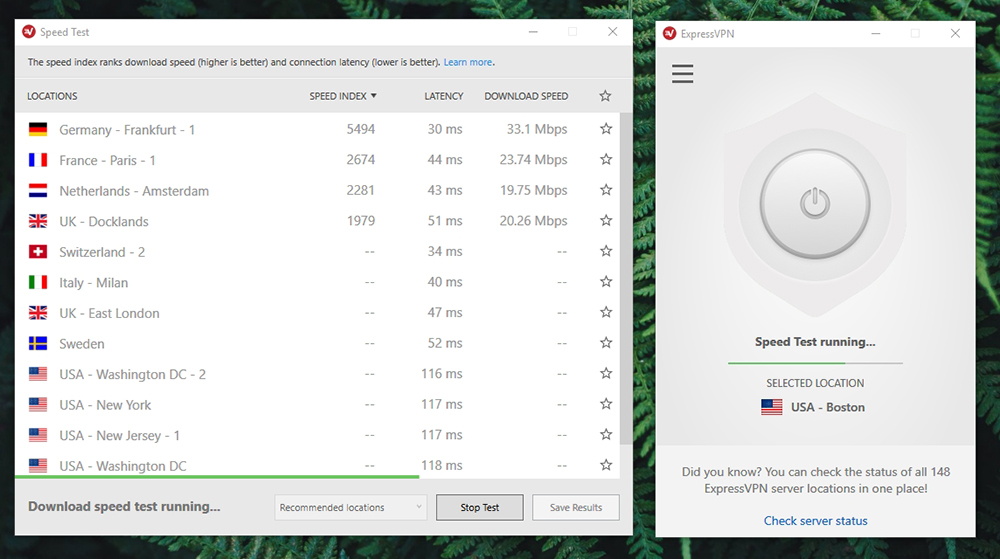Sort by Locations column header
1000x559 pixels.
click(52, 96)
